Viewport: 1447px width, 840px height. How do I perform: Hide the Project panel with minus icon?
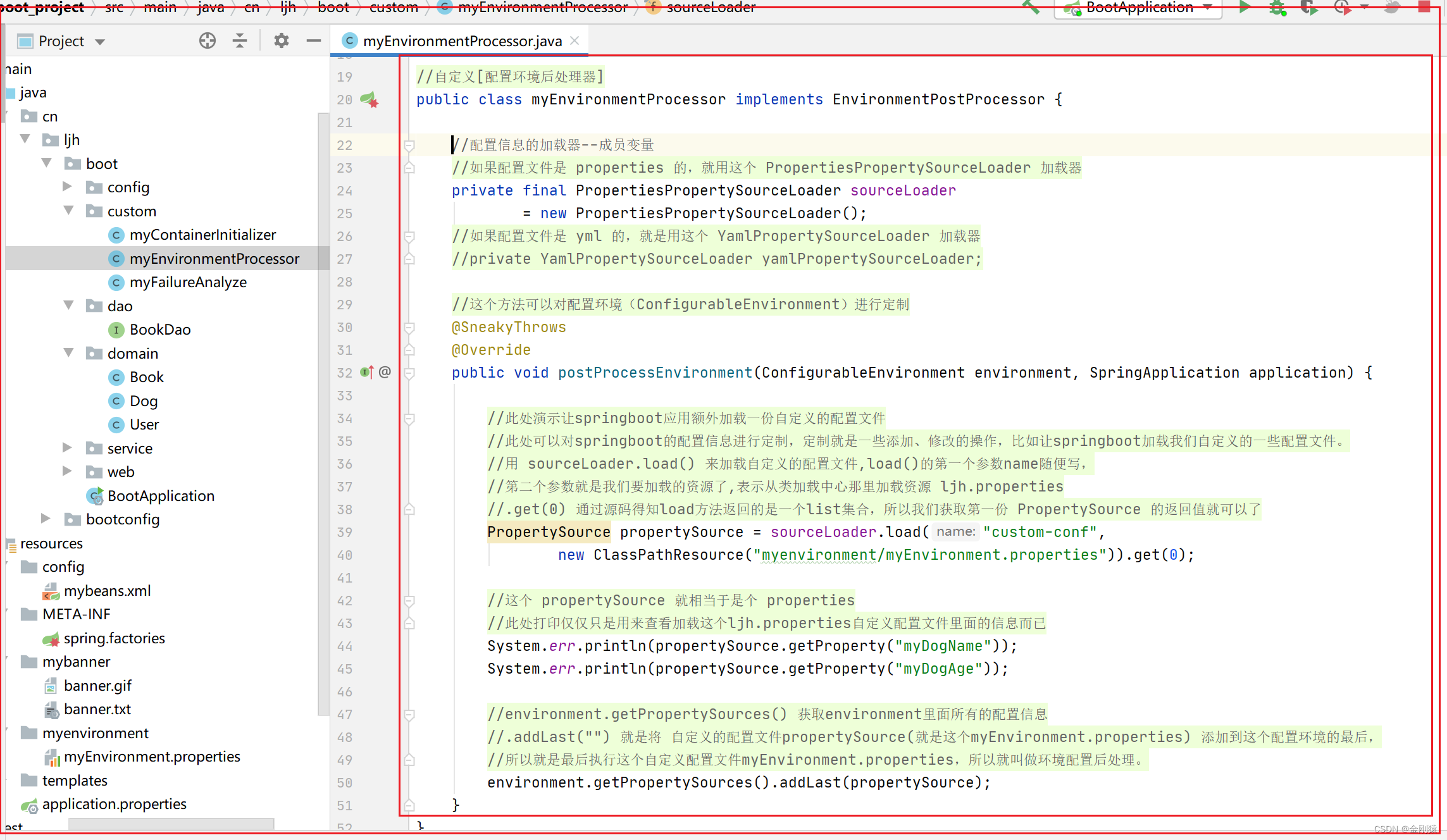tap(313, 41)
